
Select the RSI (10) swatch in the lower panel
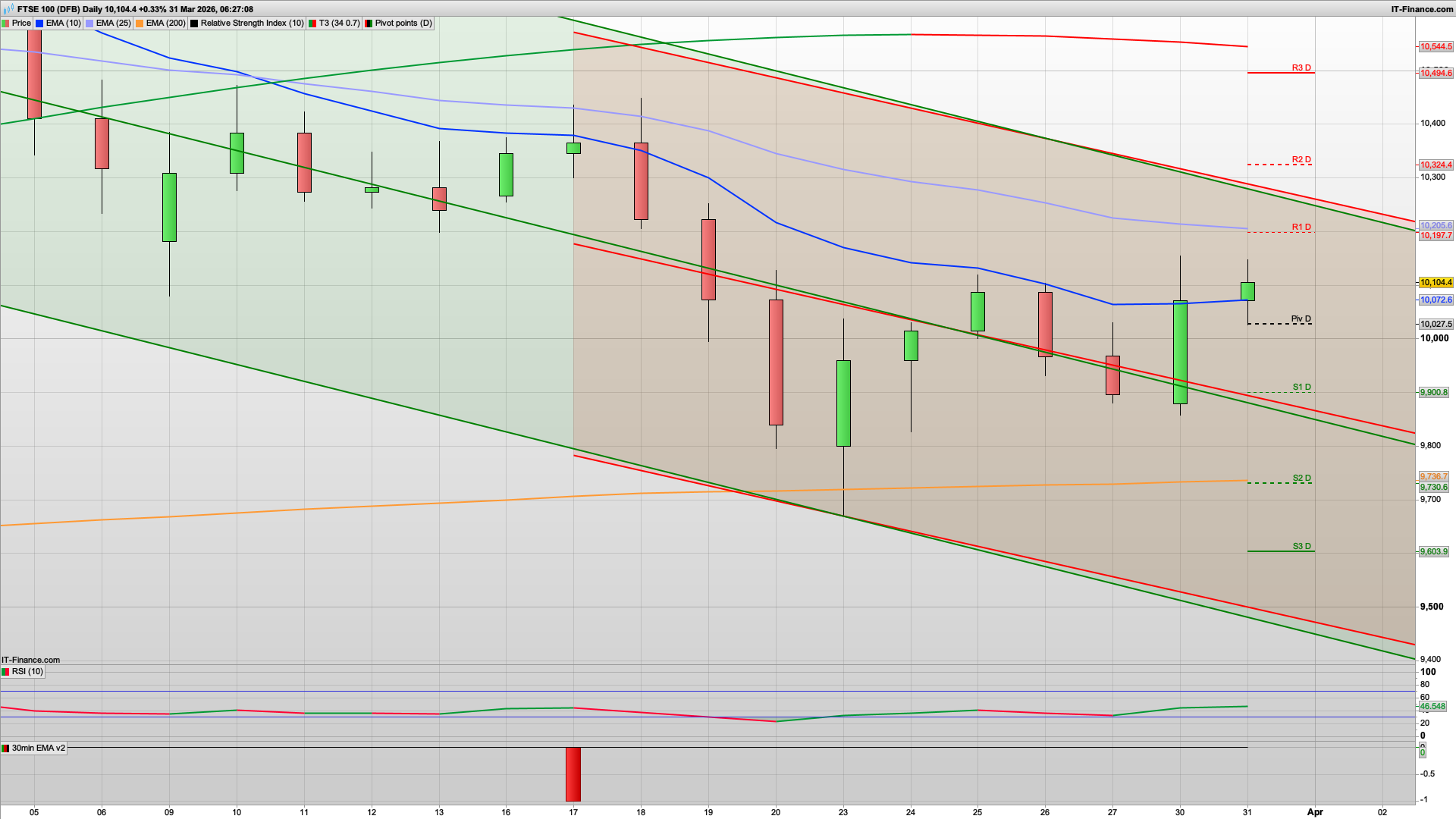click(5, 671)
